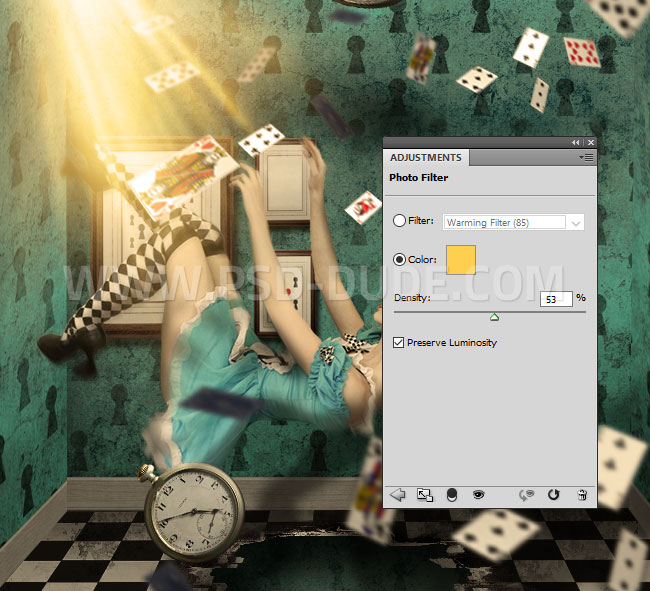Select the Color radio button
The width and height of the screenshot is (650, 591).
click(399, 259)
